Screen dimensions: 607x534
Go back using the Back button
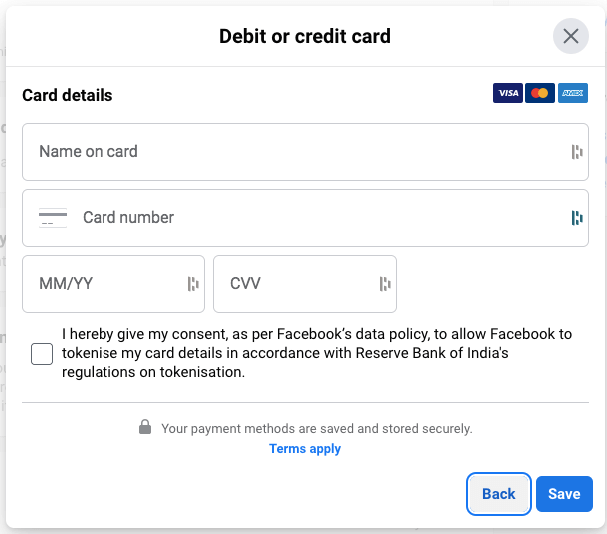point(498,494)
